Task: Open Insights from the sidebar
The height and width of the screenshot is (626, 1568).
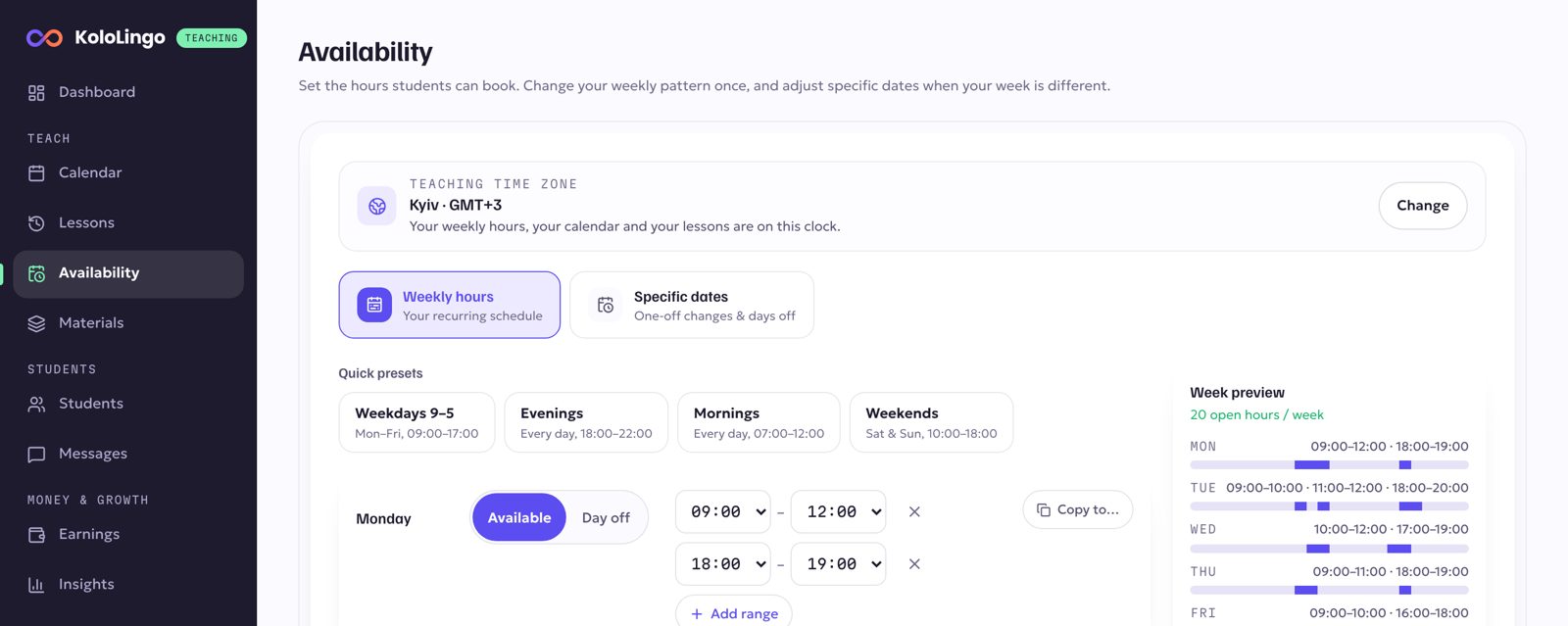Action: point(128,585)
